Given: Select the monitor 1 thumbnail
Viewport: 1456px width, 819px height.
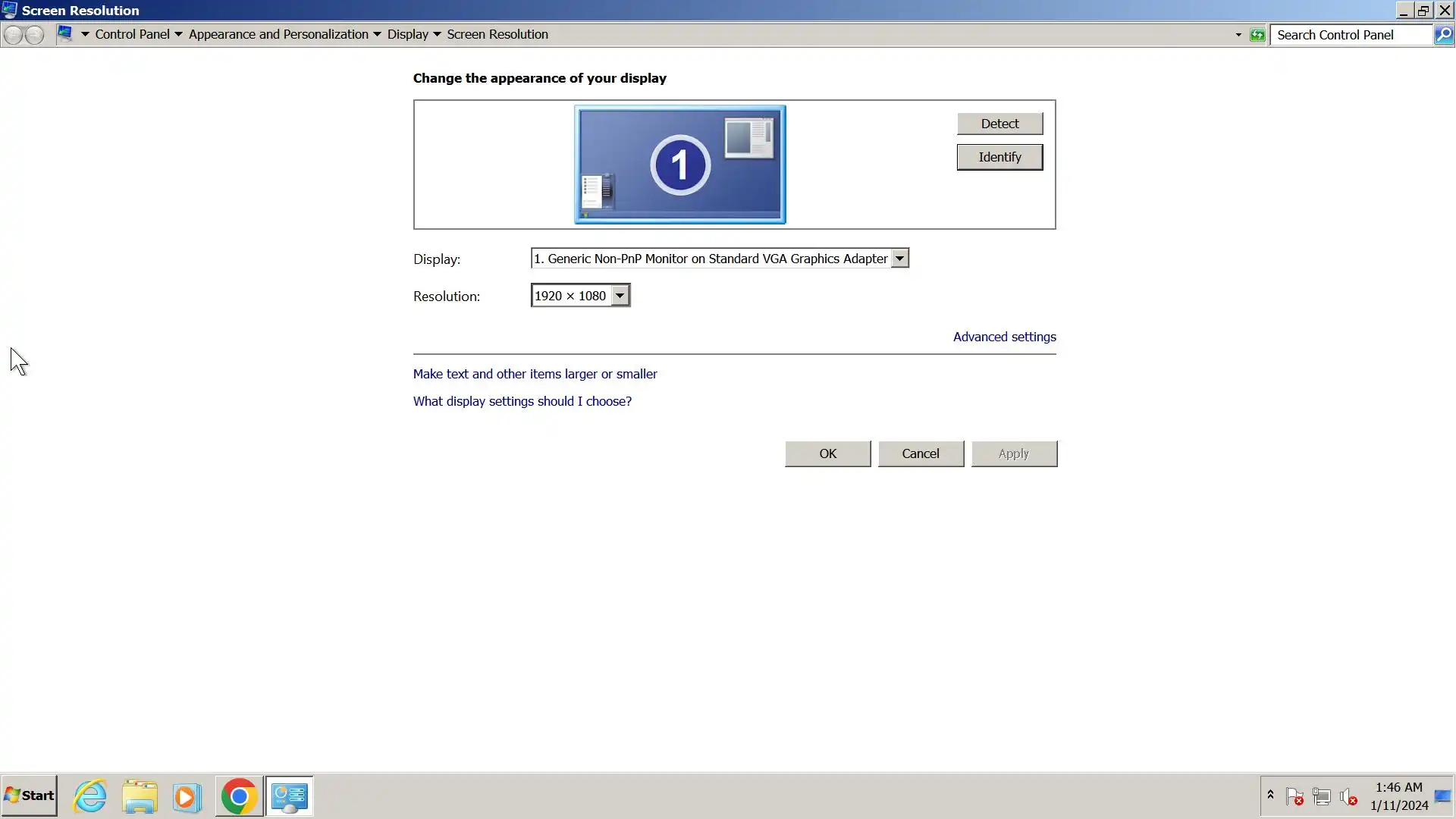Looking at the screenshot, I should tap(679, 165).
